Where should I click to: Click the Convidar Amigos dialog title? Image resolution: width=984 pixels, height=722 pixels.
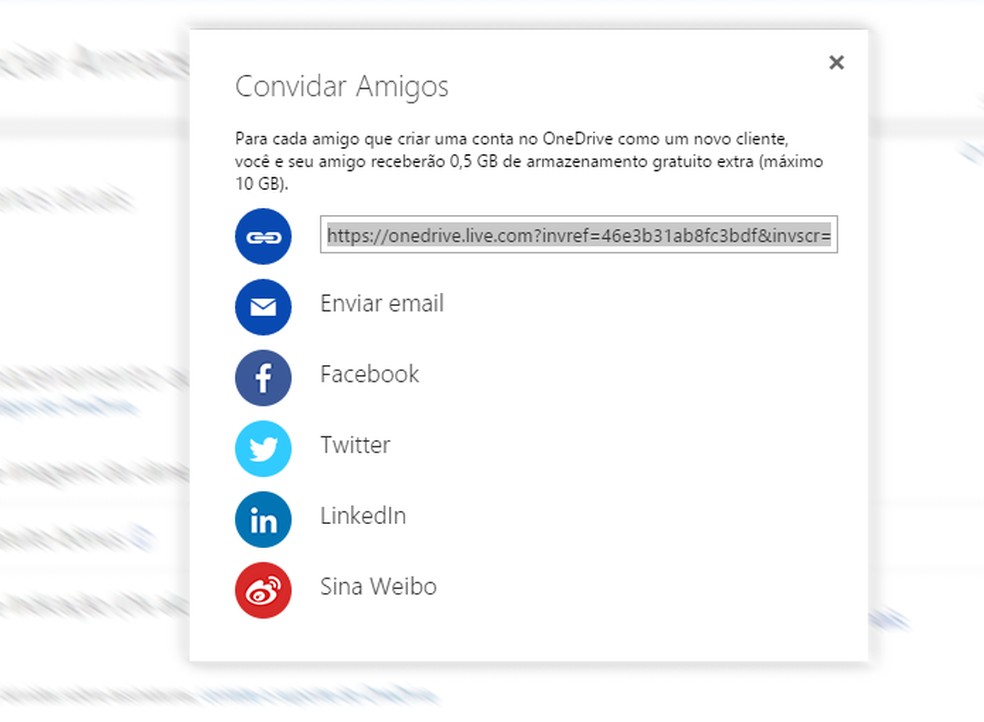(341, 87)
